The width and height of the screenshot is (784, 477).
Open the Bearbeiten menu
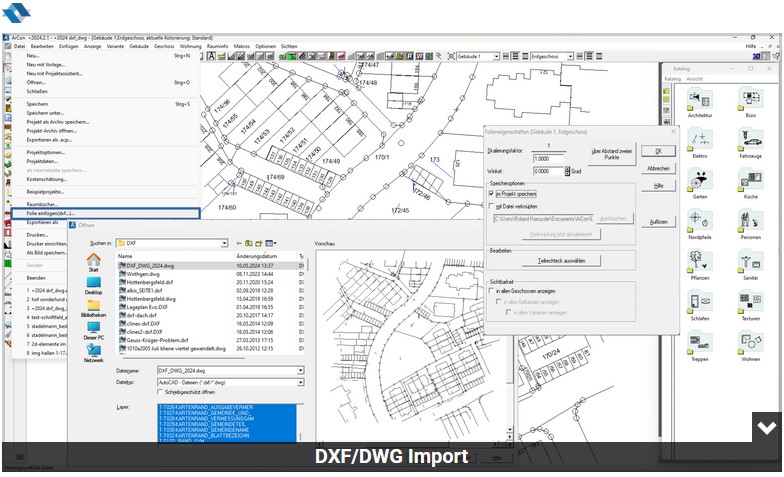42,46
